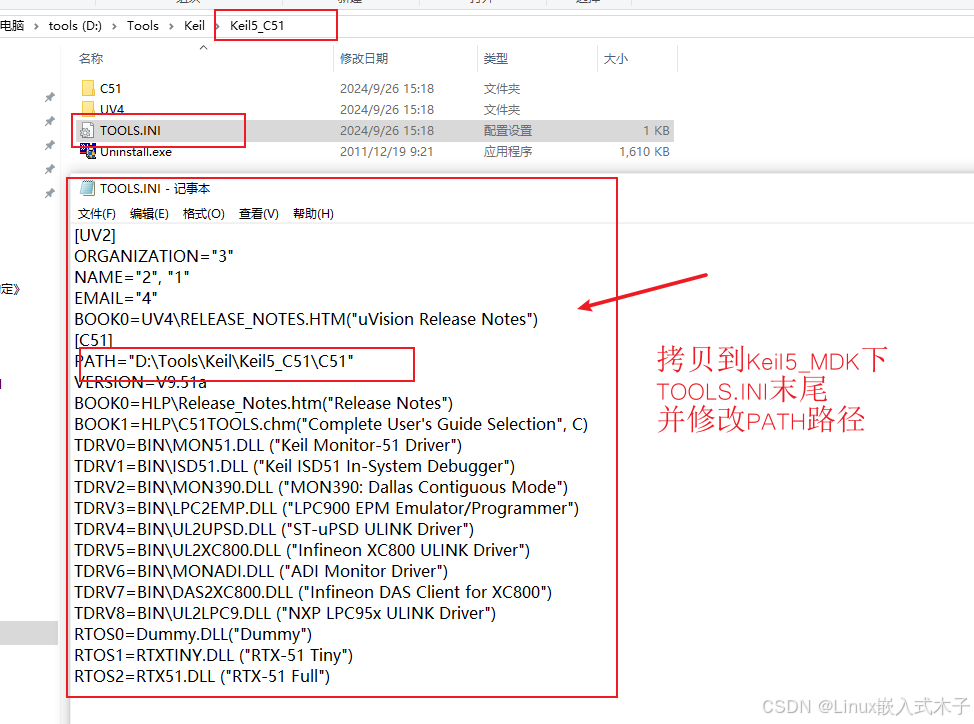Image resolution: width=974 pixels, height=724 pixels.
Task: Expand chevron after tools (D:) breadcrumb
Action: [114, 26]
